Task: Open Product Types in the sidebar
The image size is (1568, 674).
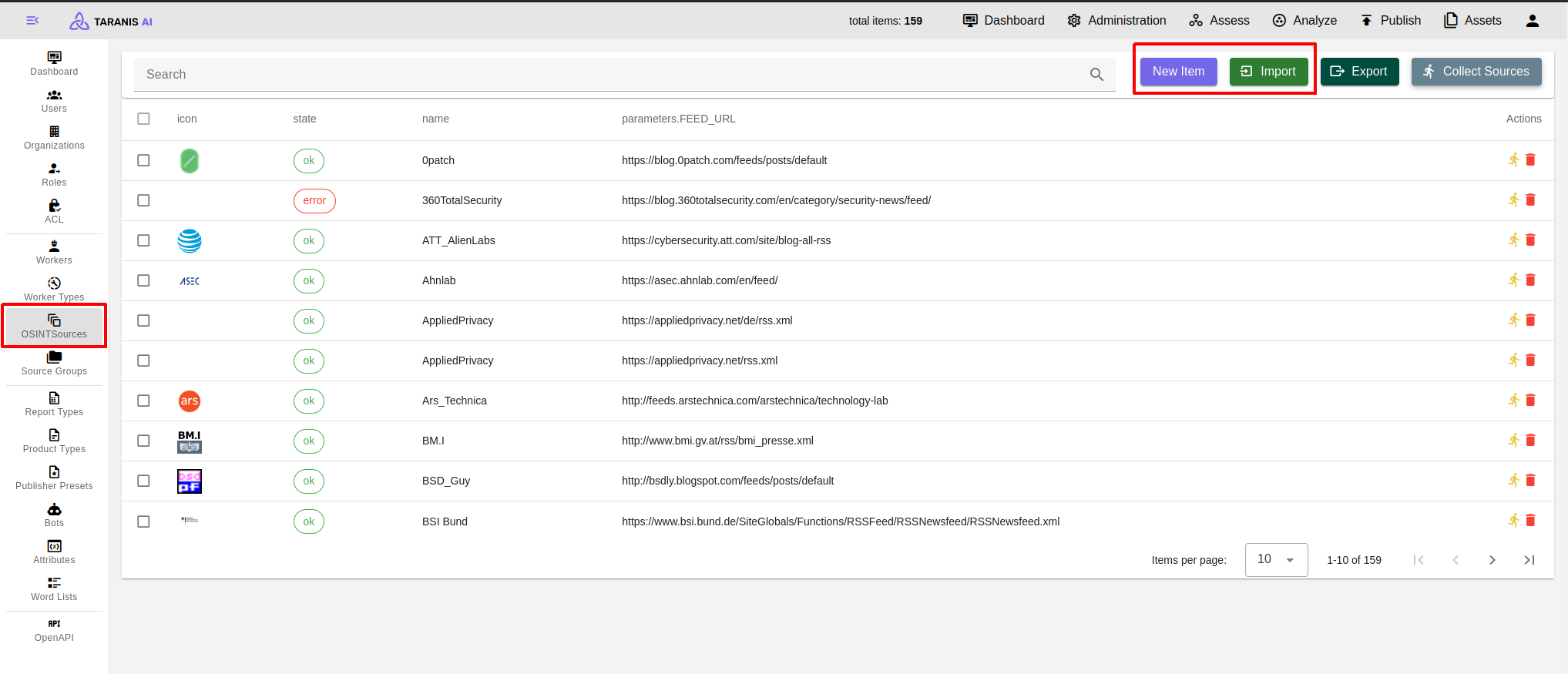Action: click(54, 441)
